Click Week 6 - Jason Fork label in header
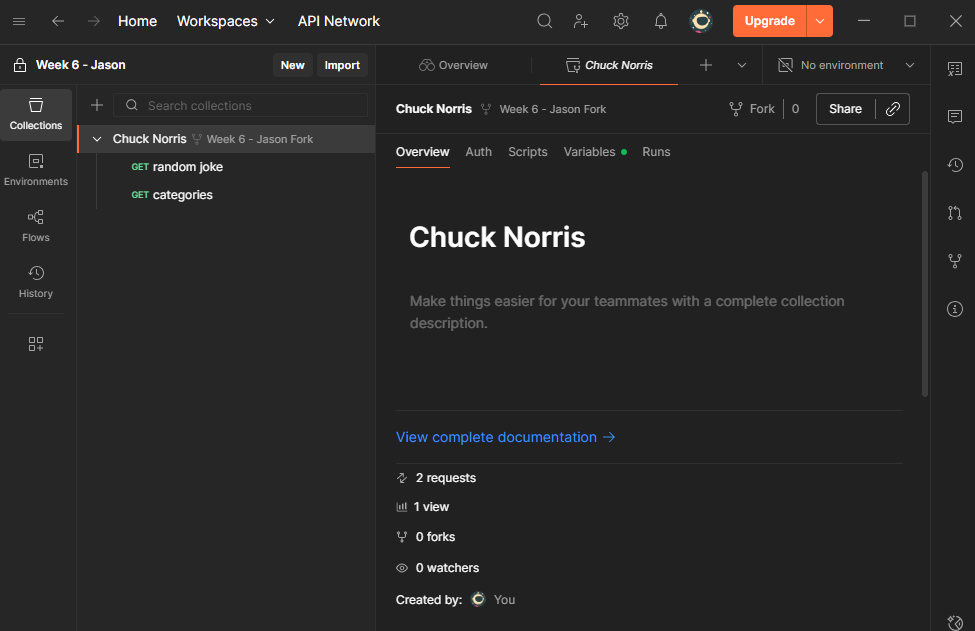The width and height of the screenshot is (975, 631). tap(553, 109)
